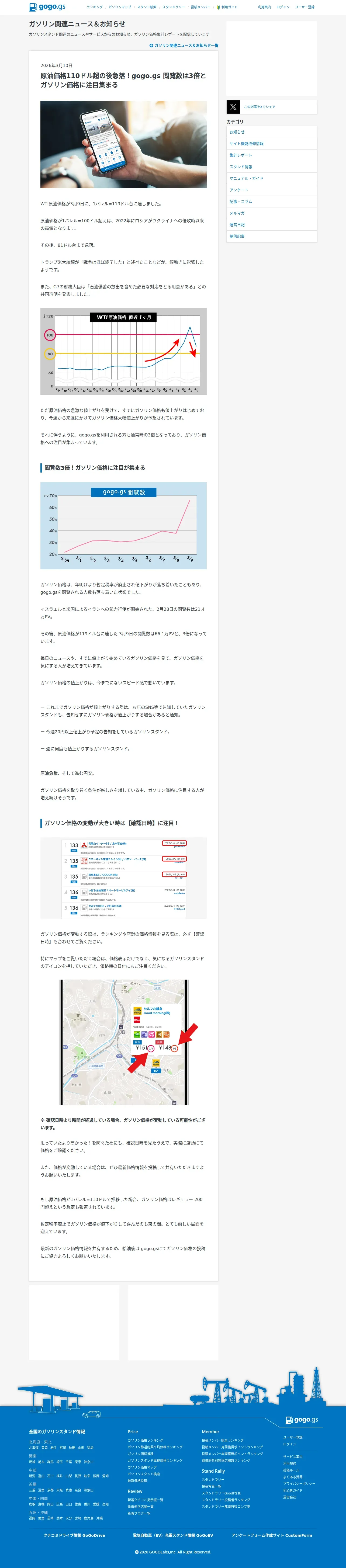Viewport: 346px width, 1568px height.
Task: Open footer link 最新価格投稿
Action: (x=138, y=1480)
